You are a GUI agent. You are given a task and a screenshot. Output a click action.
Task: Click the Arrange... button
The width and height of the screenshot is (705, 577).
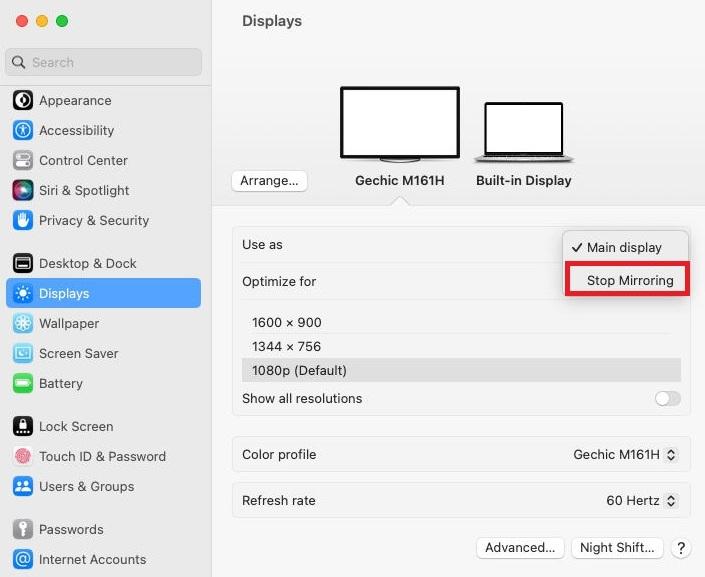pos(269,181)
